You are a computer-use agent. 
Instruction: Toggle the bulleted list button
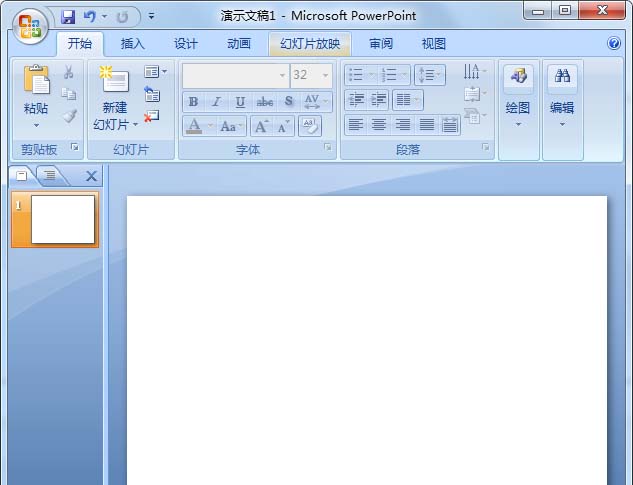tap(360, 75)
